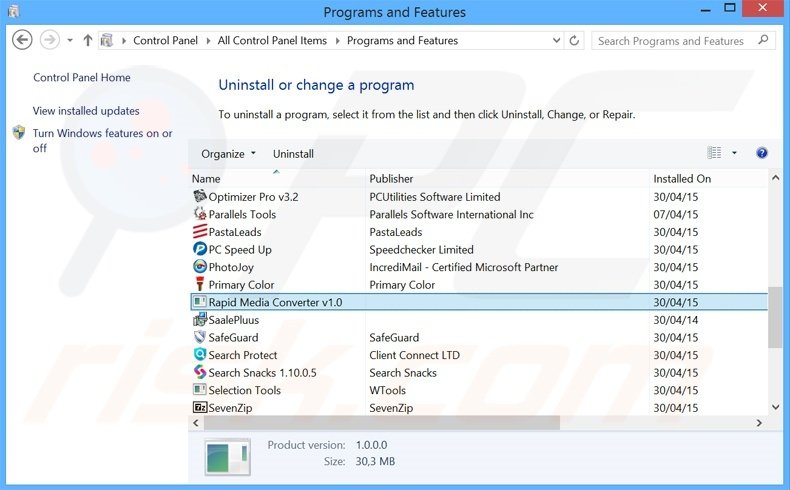Click the 30,3 MB size value
This screenshot has height=490, width=790.
(375, 461)
